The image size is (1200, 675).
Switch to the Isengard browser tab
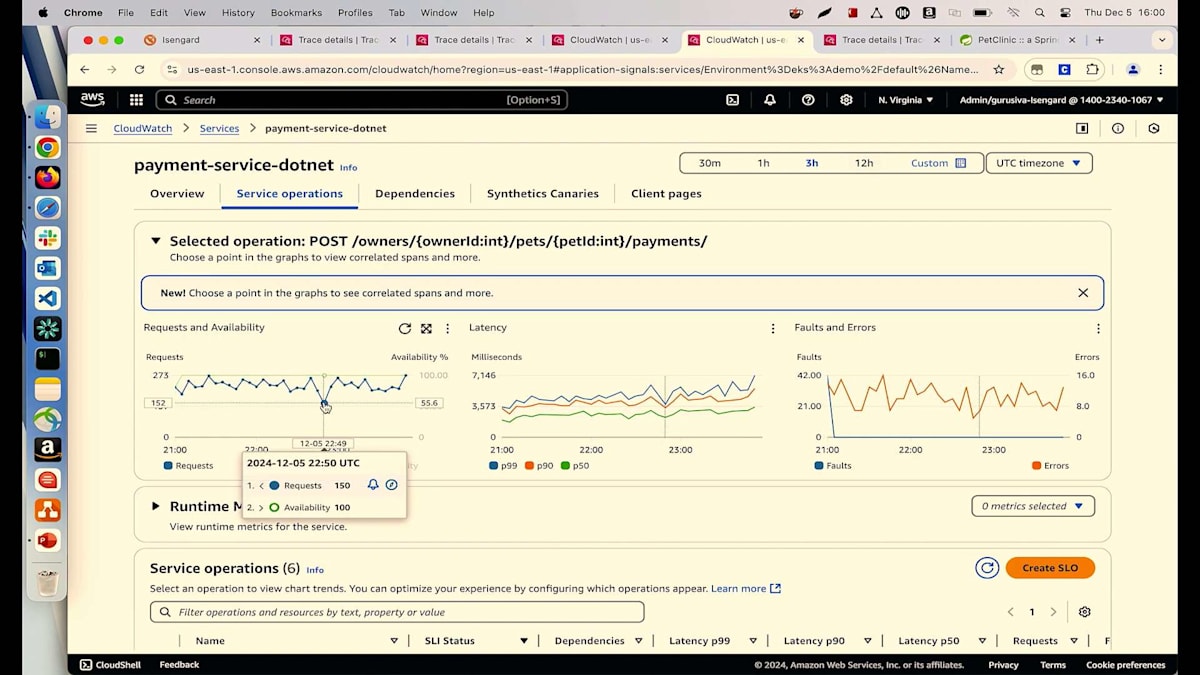coord(202,40)
